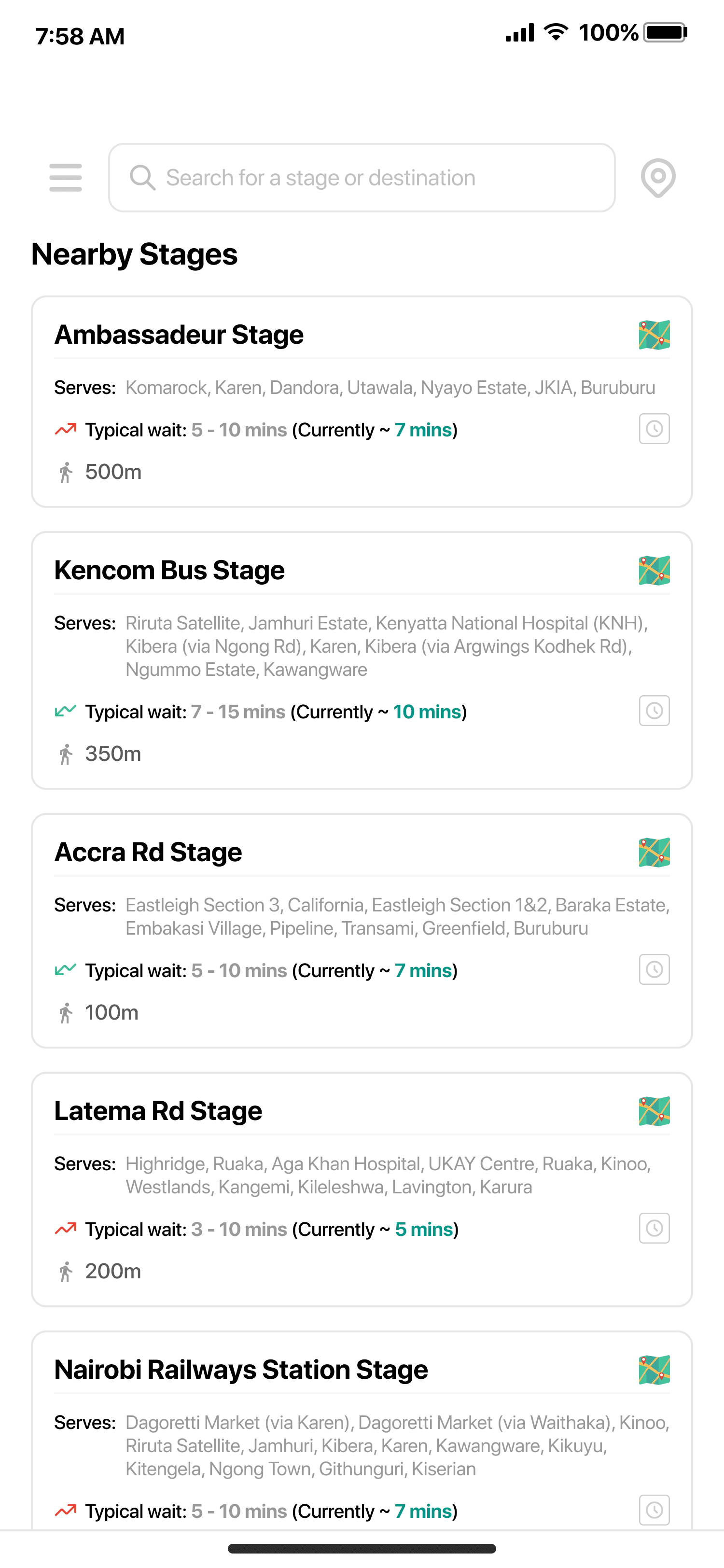Tap clock icon on Nairobi Railways card

tap(654, 1510)
